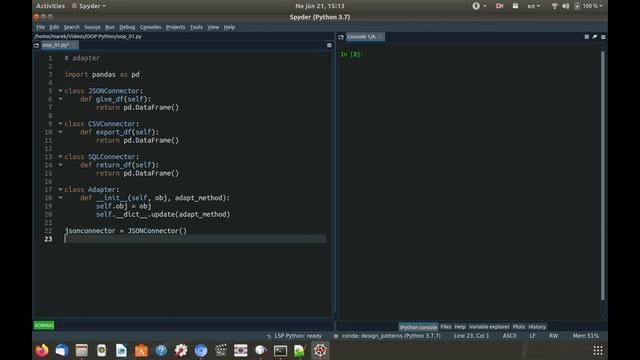Open the Terminal dock icon
Image resolution: width=640 pixels, height=360 pixels.
tap(280, 350)
